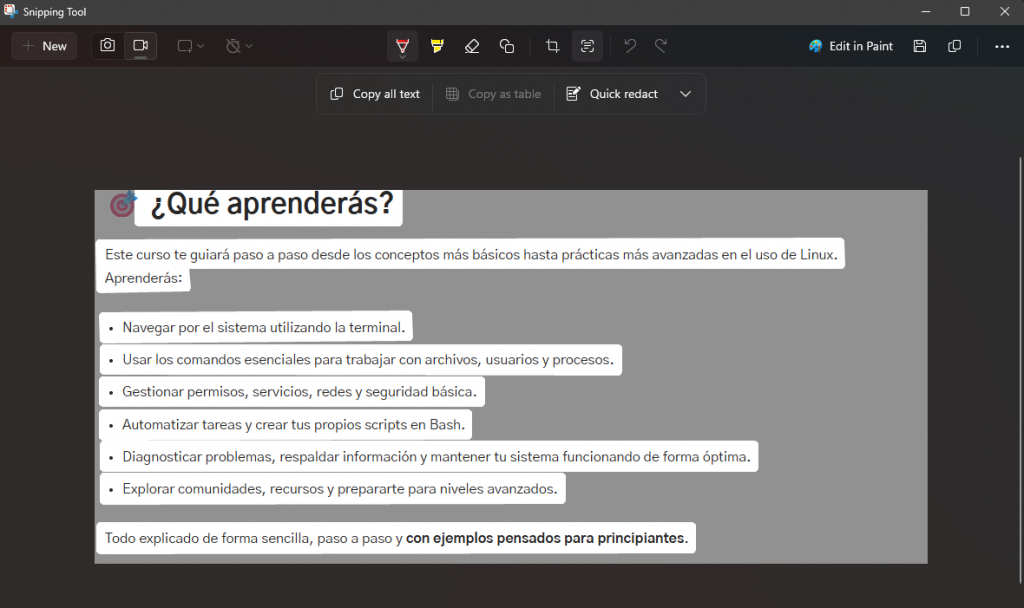Screen dimensions: 1024x608
Task: Click the Save as icon
Action: 920,46
